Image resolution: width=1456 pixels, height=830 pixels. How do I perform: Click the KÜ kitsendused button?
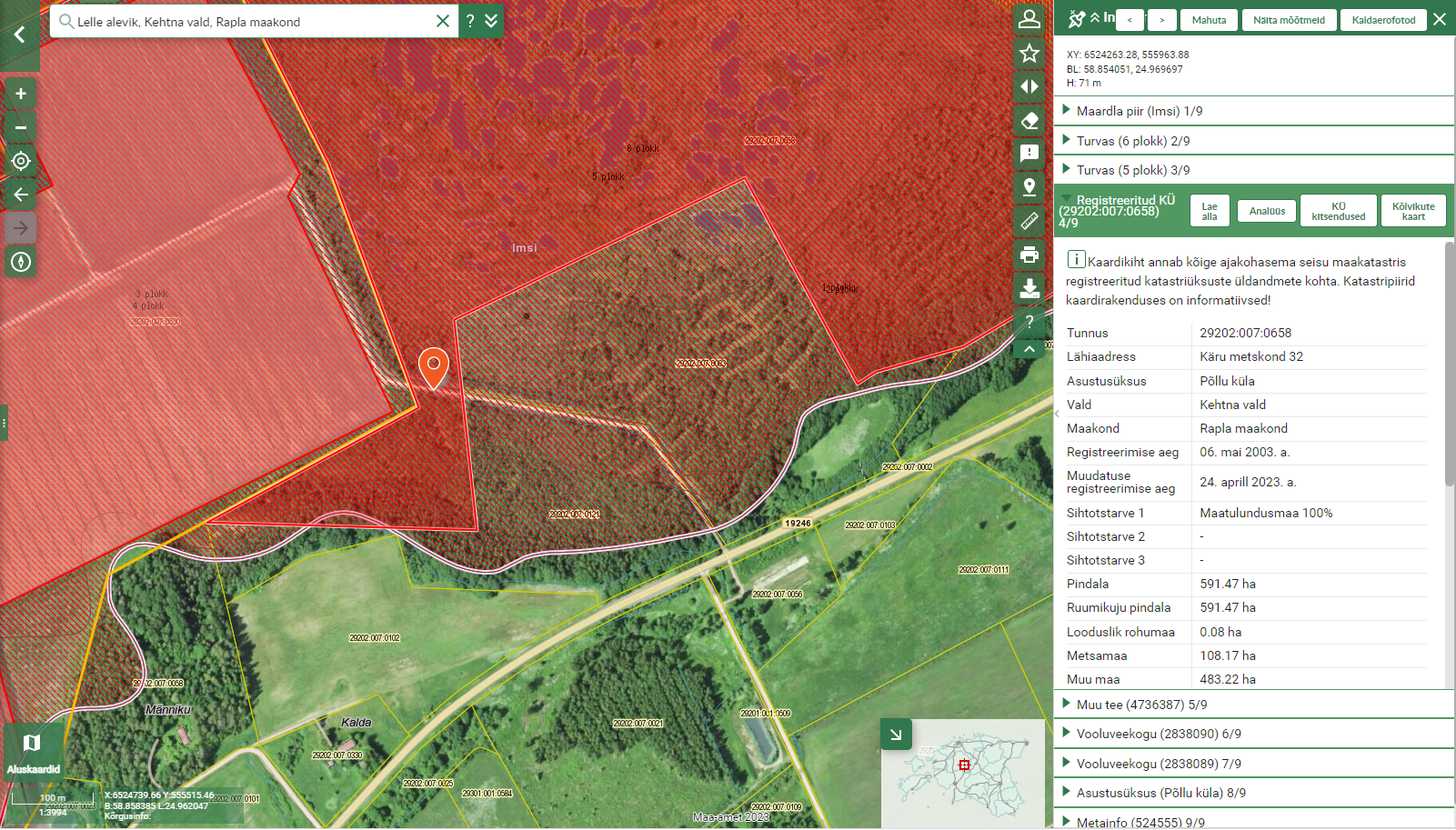[1338, 211]
